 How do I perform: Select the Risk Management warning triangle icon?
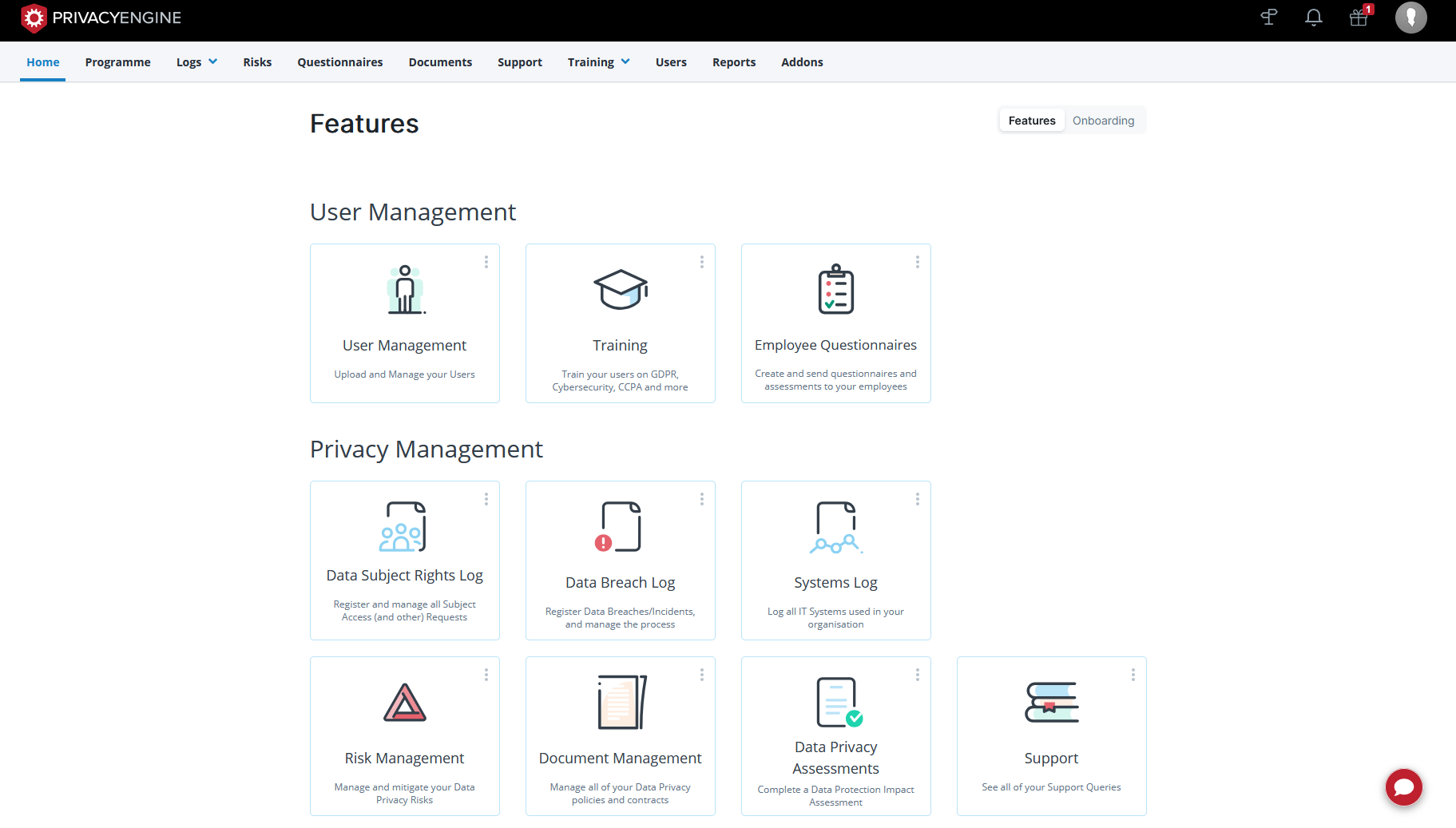(404, 703)
